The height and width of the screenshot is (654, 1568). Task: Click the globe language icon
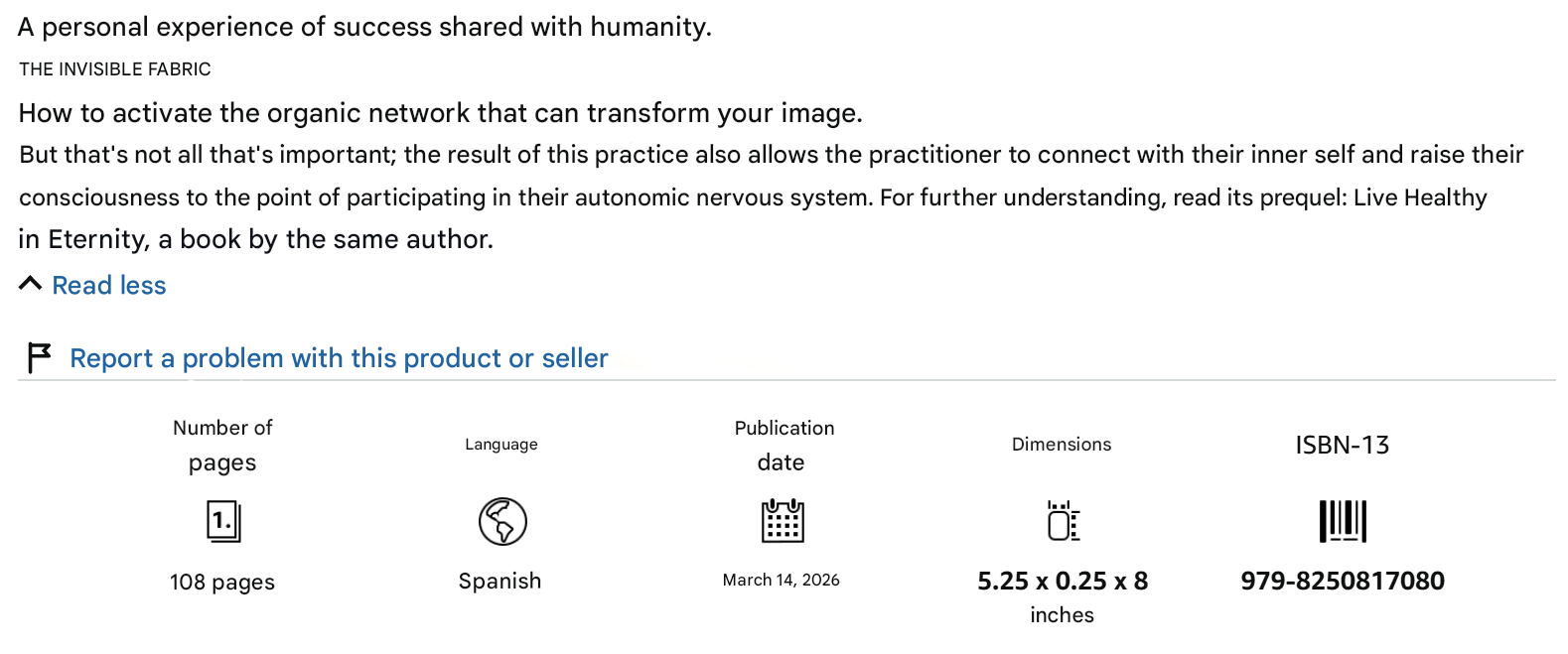pyautogui.click(x=502, y=521)
